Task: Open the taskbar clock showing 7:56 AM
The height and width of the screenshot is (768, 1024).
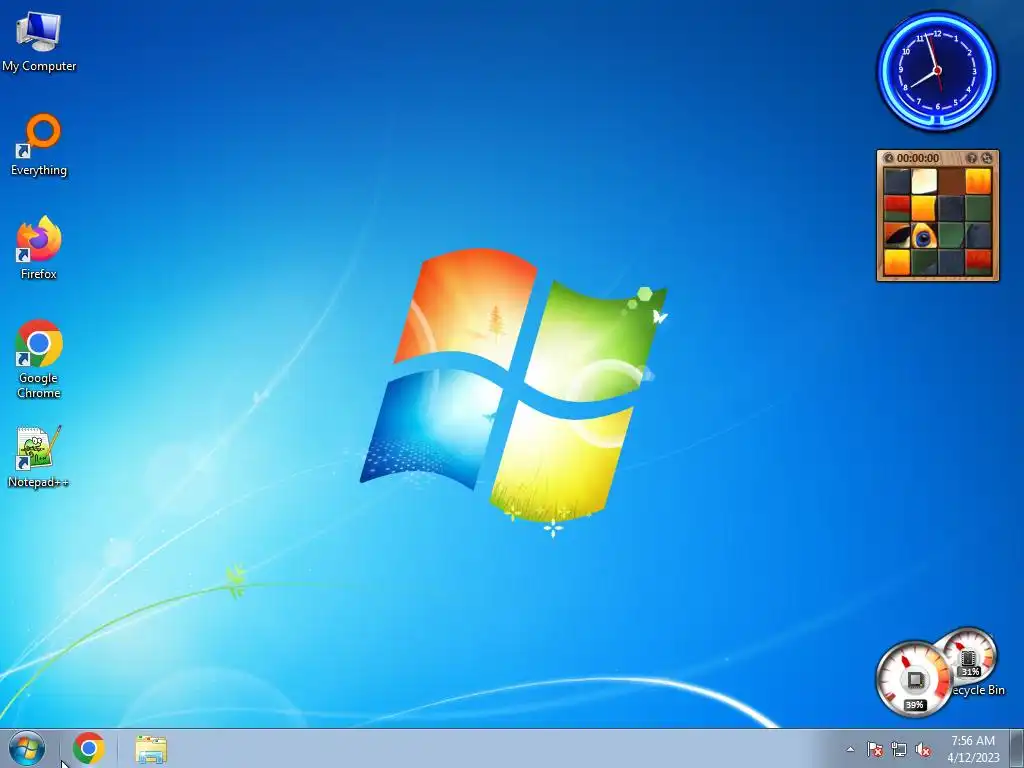Action: click(973, 749)
